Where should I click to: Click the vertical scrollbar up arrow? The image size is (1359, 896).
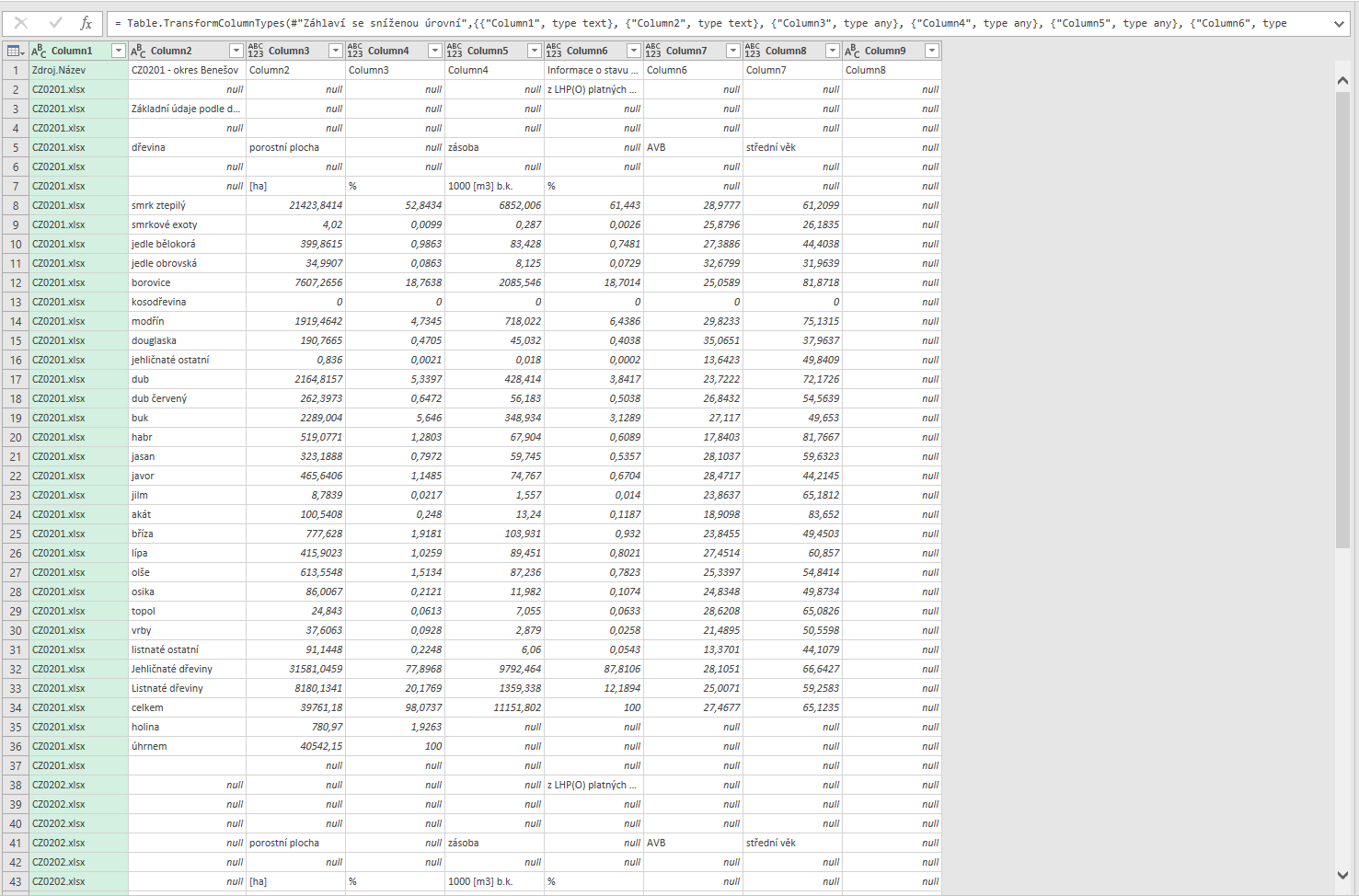1342,81
